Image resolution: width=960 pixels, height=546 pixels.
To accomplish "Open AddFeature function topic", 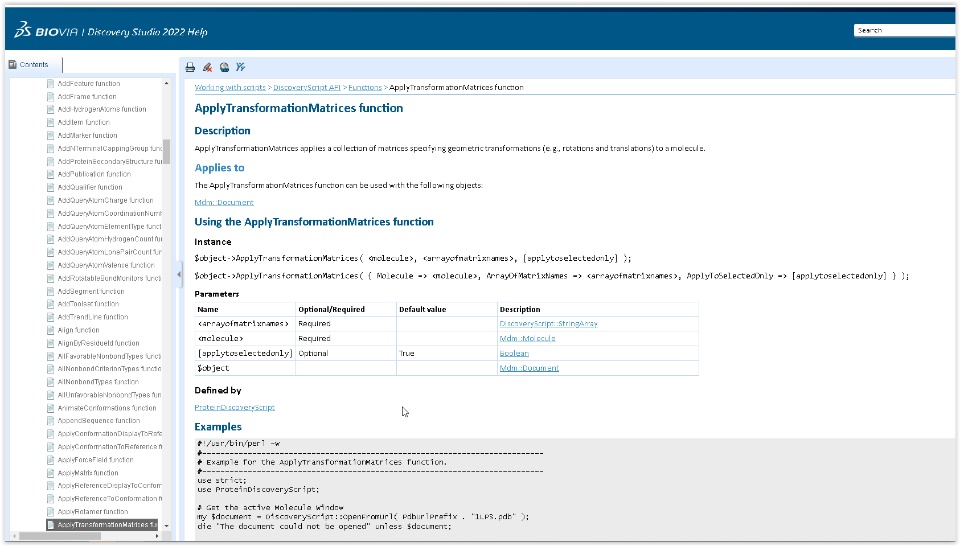I will [x=89, y=84].
